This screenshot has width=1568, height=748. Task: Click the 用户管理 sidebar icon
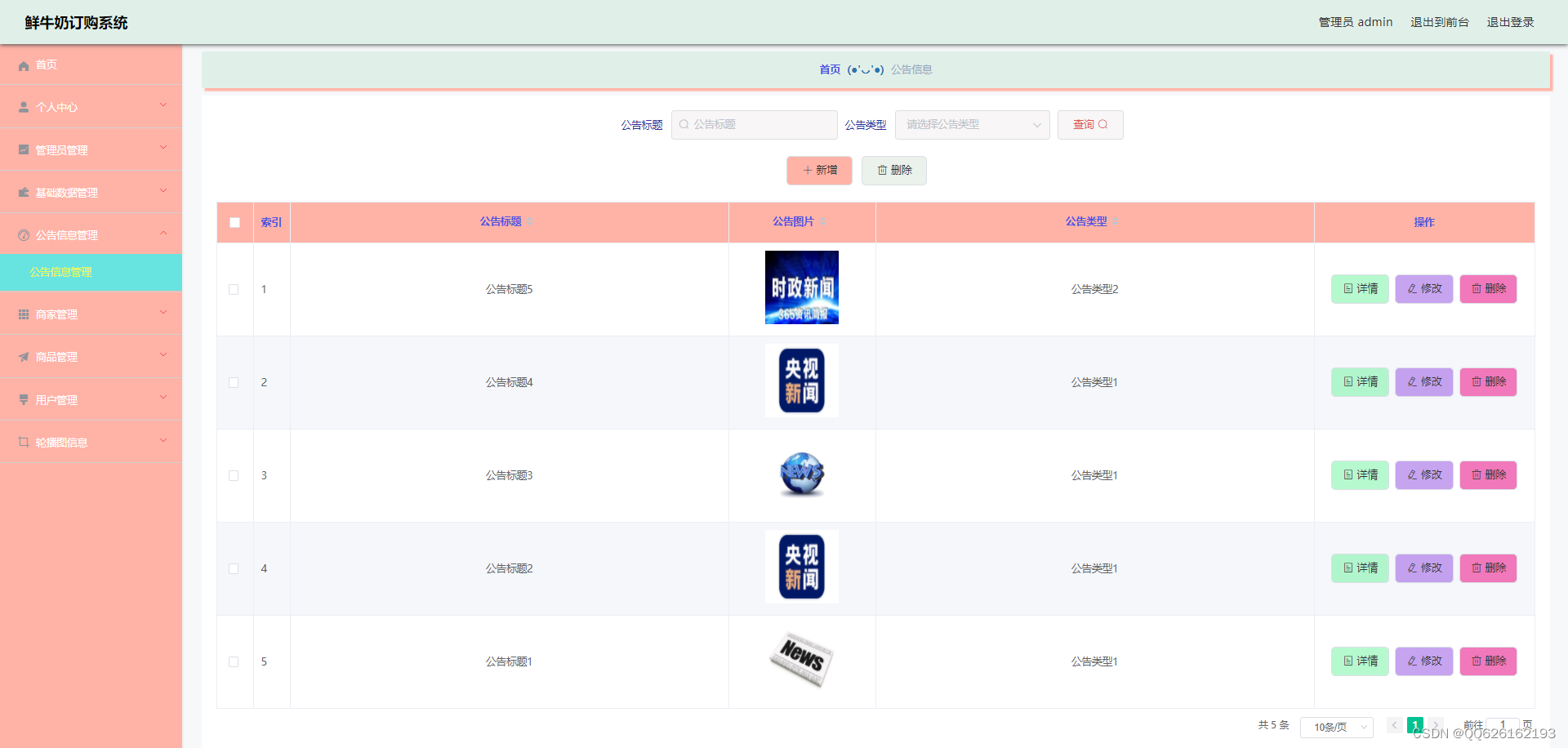point(24,400)
